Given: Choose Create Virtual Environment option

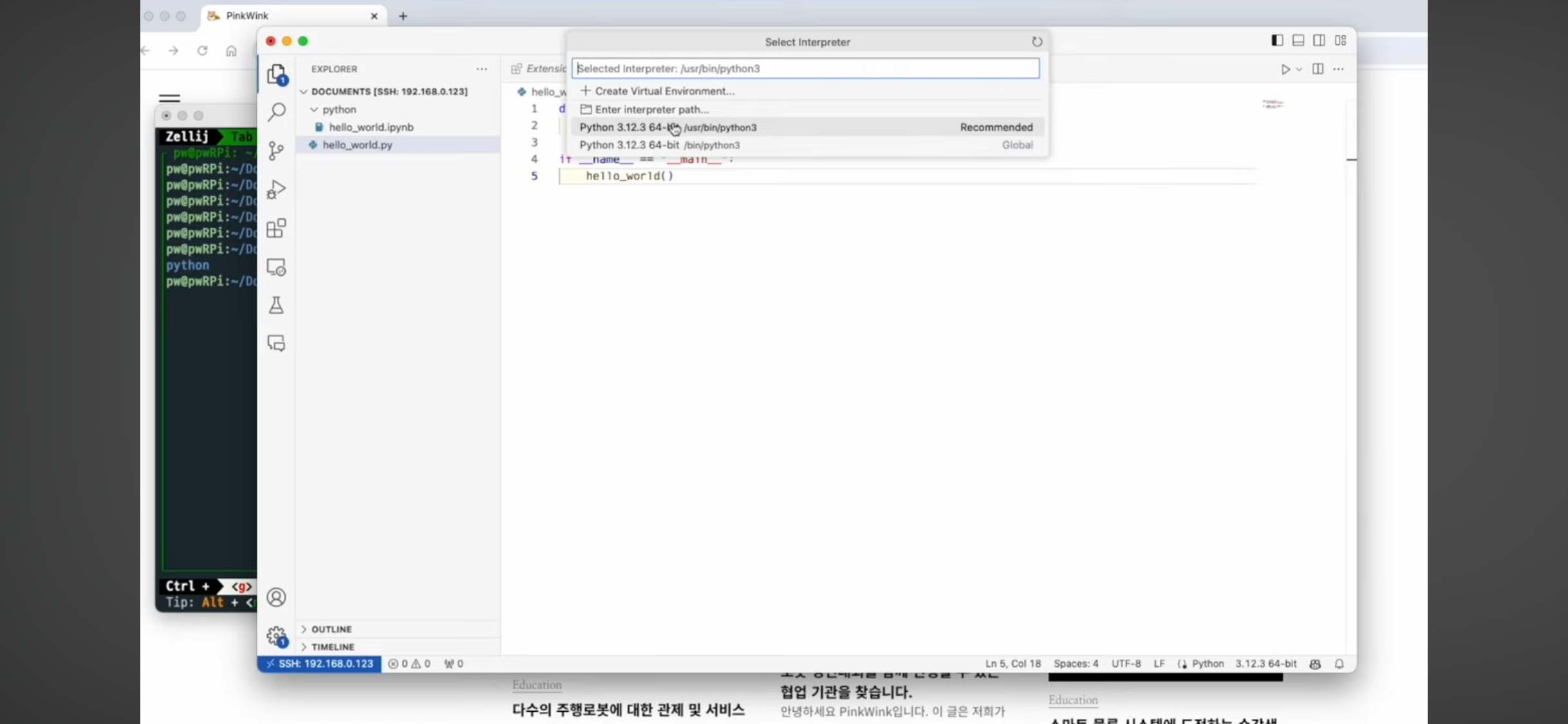Looking at the screenshot, I should 663,91.
